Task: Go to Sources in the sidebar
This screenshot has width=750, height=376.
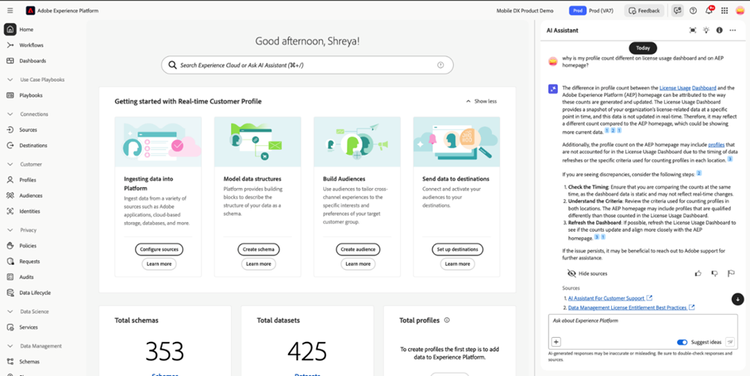Action: 28,130
